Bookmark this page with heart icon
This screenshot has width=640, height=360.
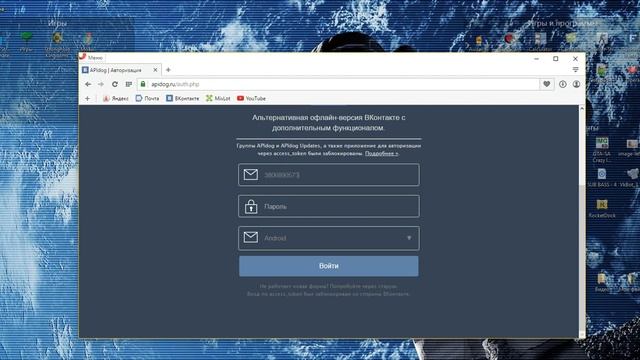(x=547, y=84)
